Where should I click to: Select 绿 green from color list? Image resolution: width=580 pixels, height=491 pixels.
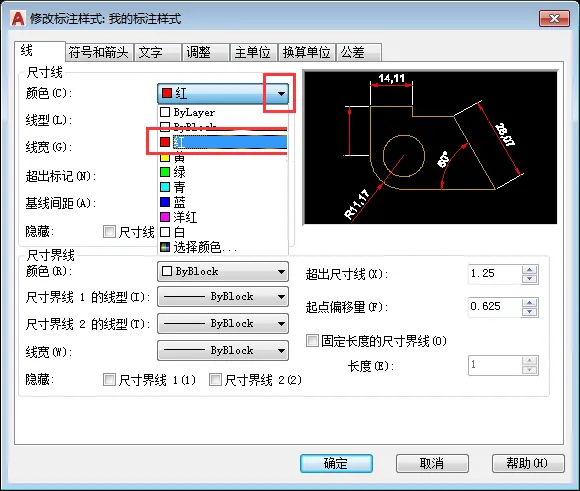click(223, 172)
